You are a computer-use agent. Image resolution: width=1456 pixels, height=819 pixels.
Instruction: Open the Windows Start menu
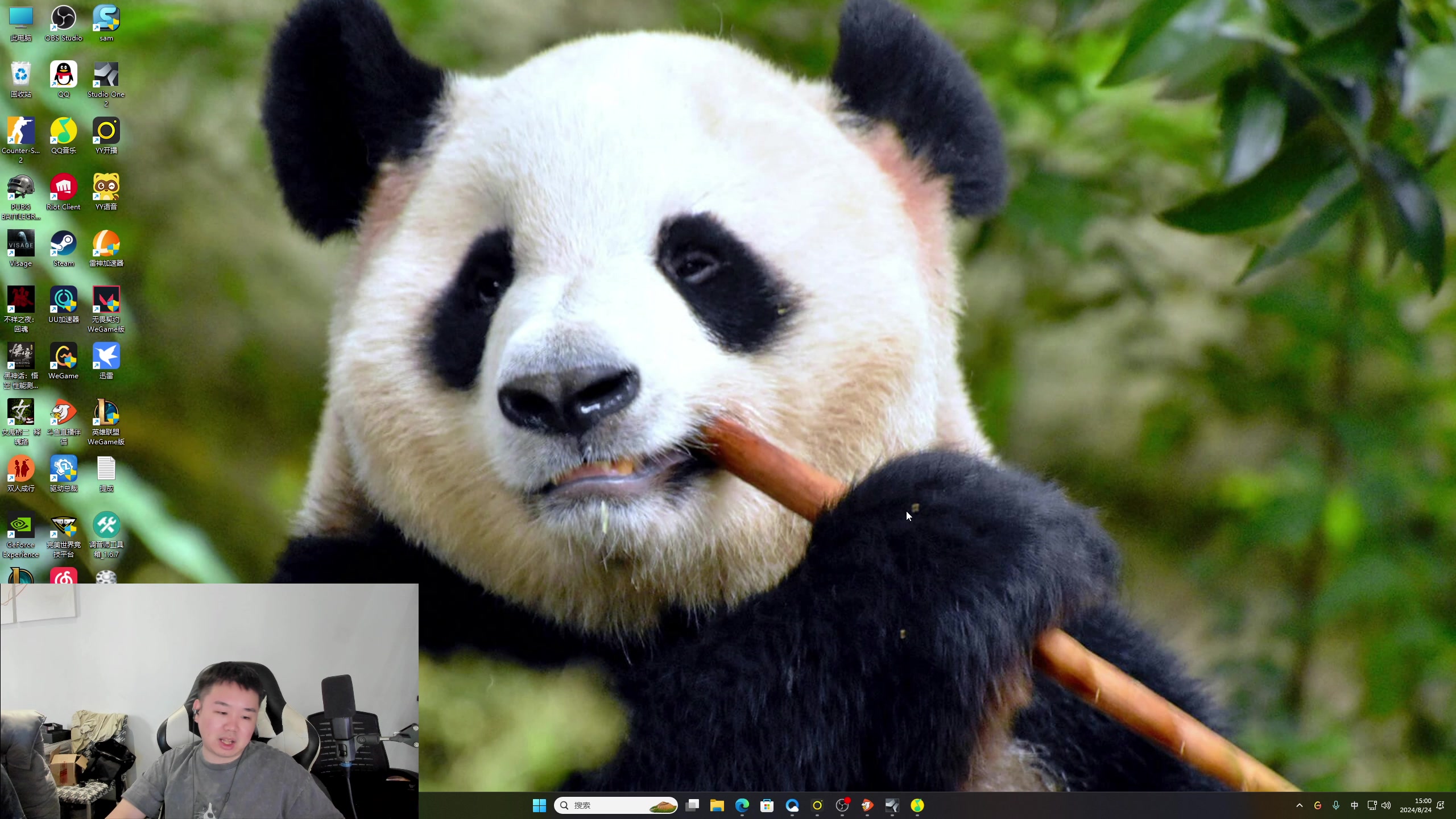pyautogui.click(x=539, y=805)
